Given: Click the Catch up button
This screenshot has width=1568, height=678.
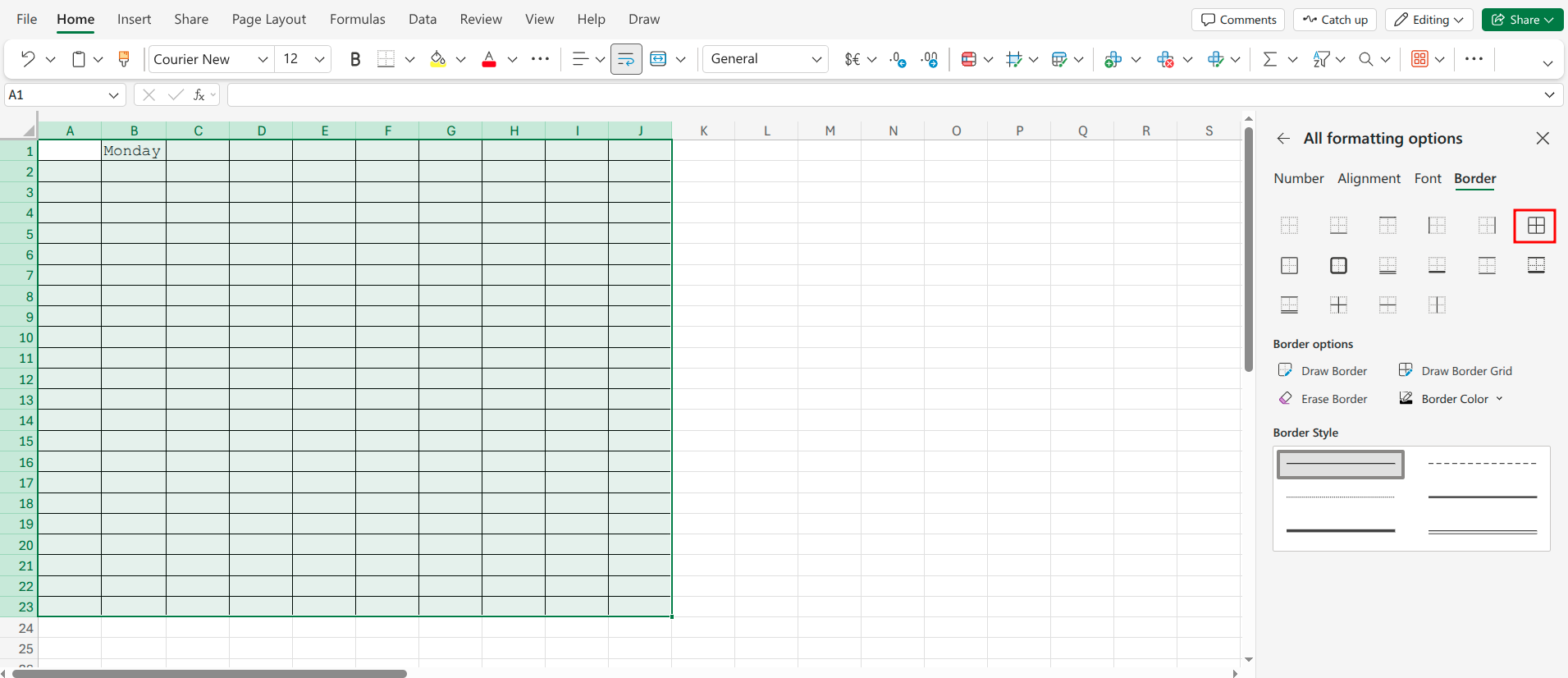Looking at the screenshot, I should point(1335,20).
